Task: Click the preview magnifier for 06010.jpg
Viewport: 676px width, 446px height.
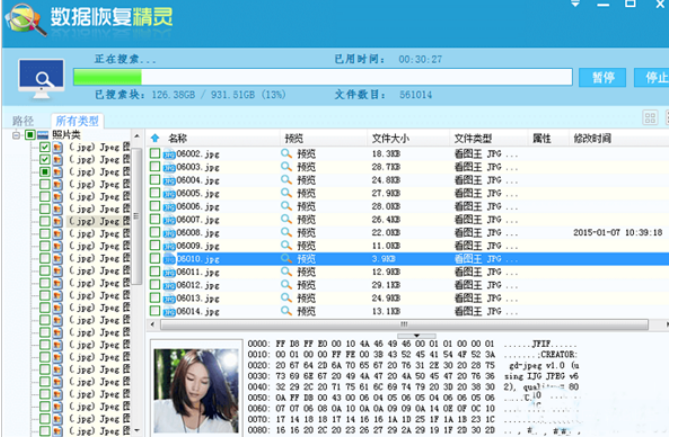Action: (286, 259)
